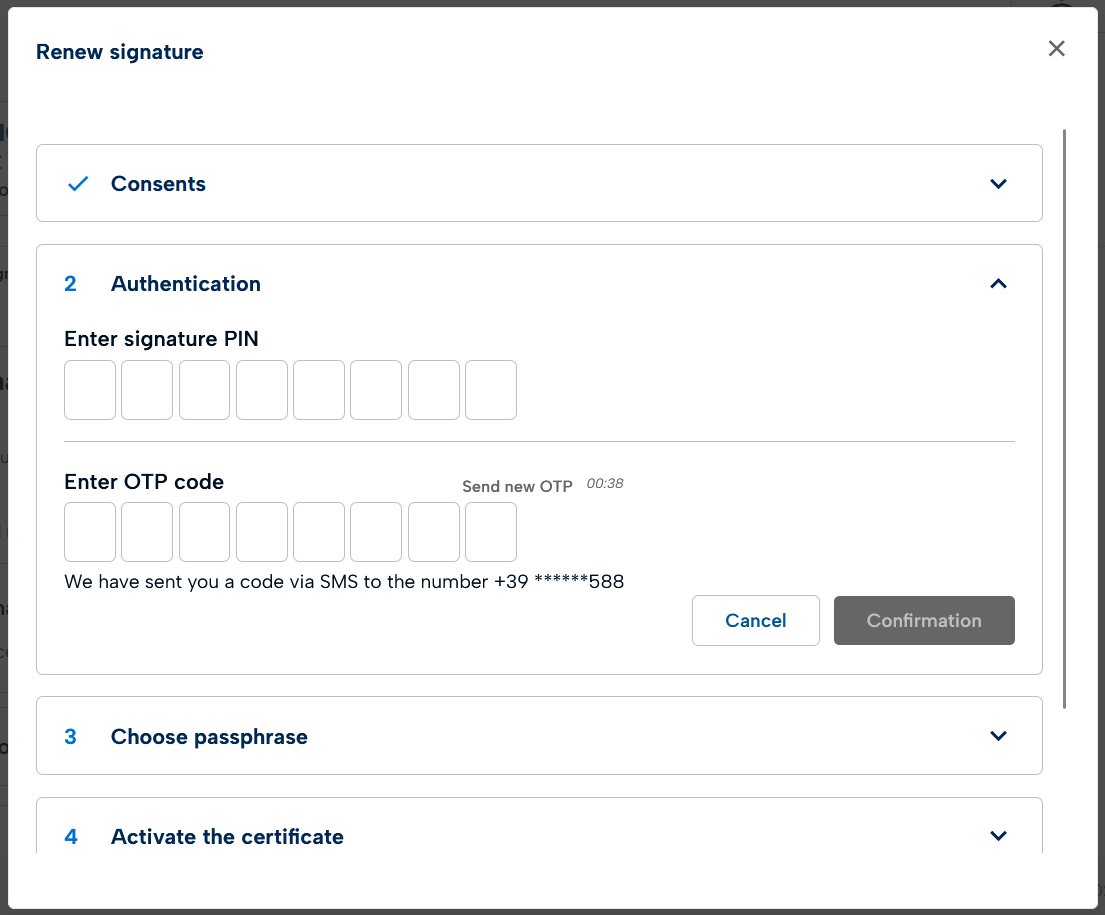Click the Consents completed checkmark icon
Image resolution: width=1105 pixels, height=915 pixels.
[x=78, y=184]
